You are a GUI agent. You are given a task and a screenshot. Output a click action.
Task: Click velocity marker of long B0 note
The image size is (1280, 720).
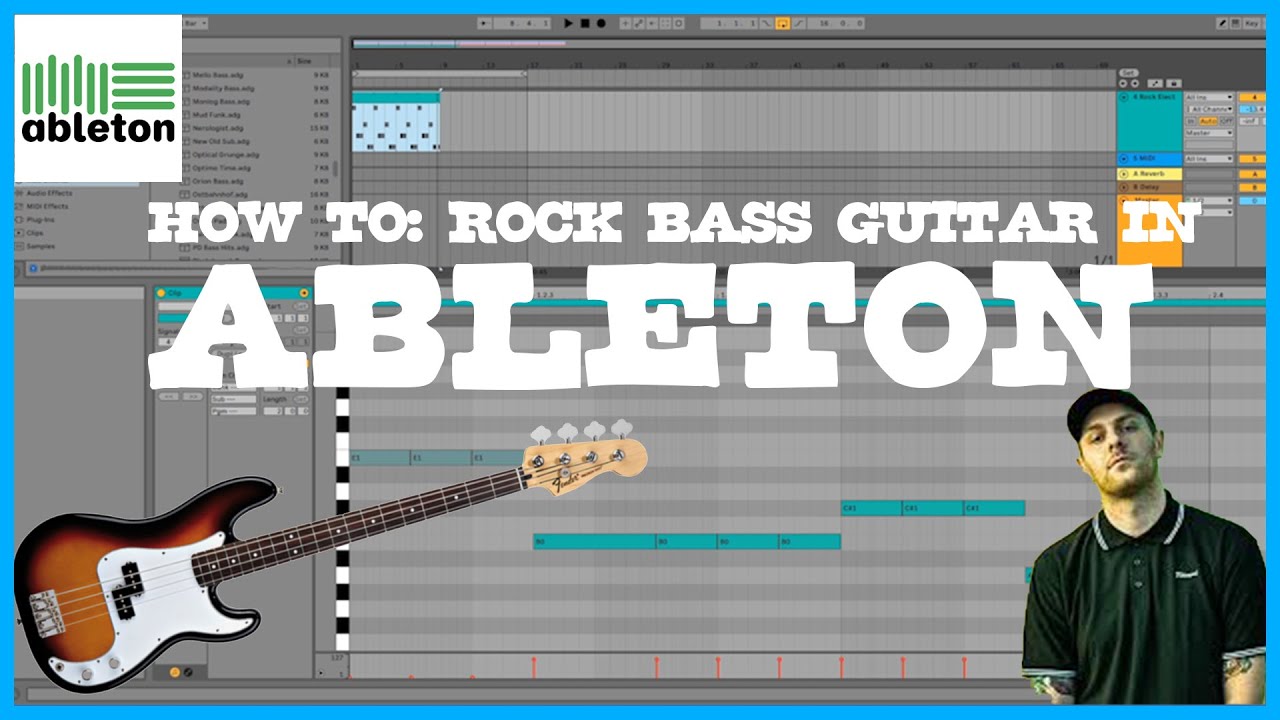tap(534, 660)
